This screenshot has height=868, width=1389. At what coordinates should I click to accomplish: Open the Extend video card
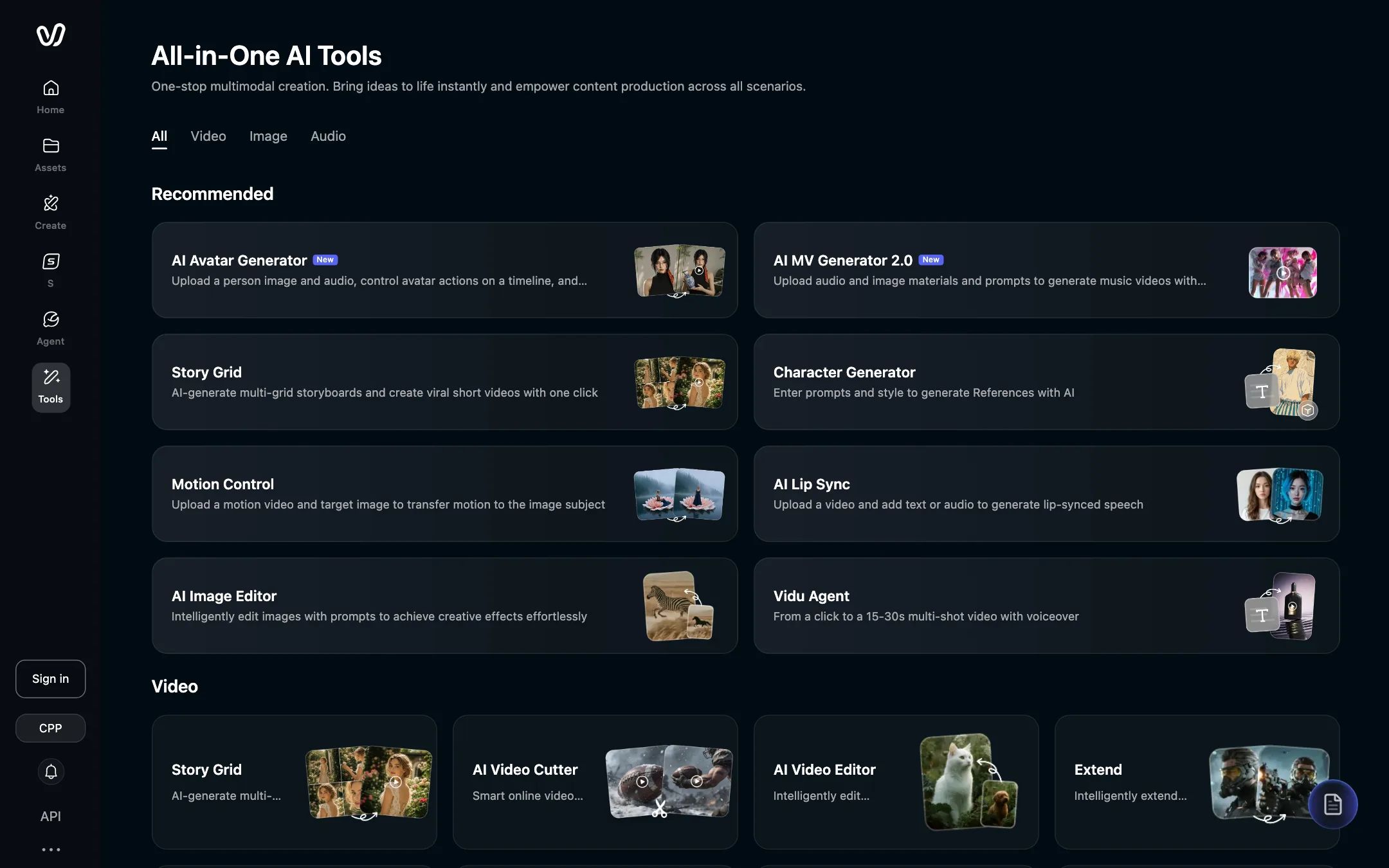(1197, 782)
